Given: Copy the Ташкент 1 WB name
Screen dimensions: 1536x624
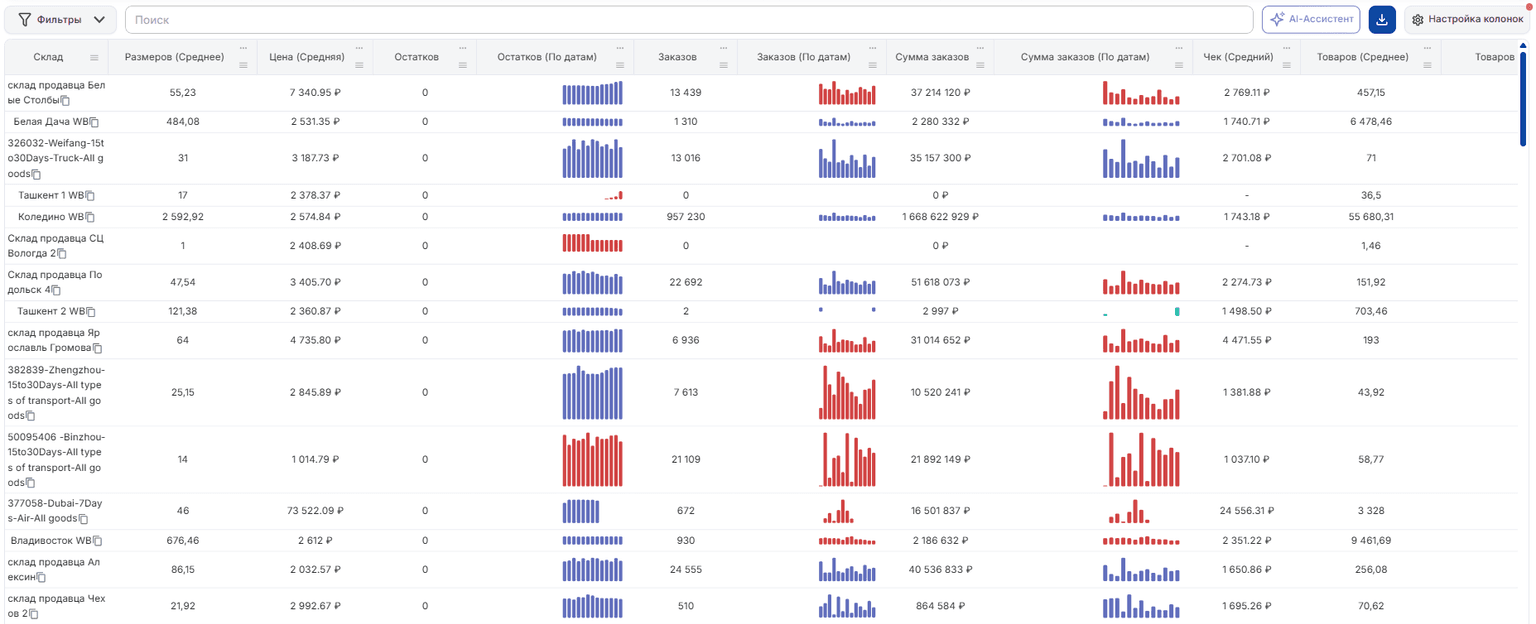Looking at the screenshot, I should pos(90,196).
